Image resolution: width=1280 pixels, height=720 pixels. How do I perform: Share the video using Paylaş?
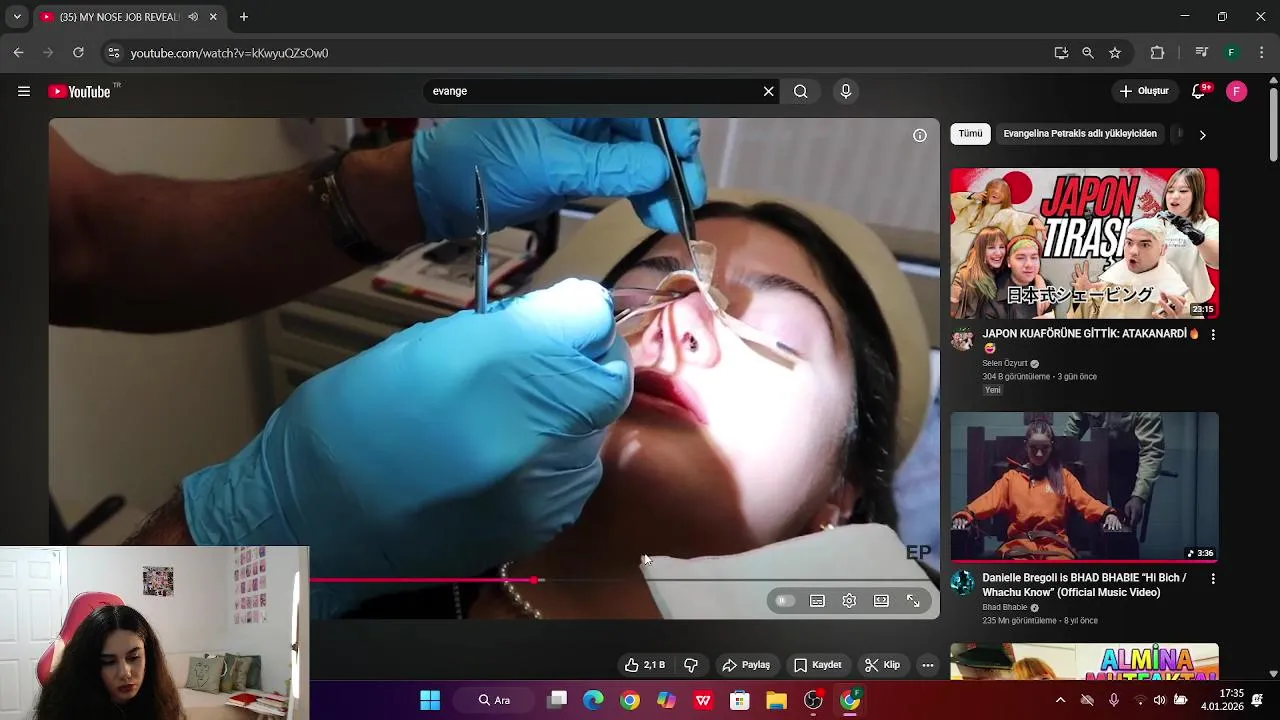[x=746, y=665]
